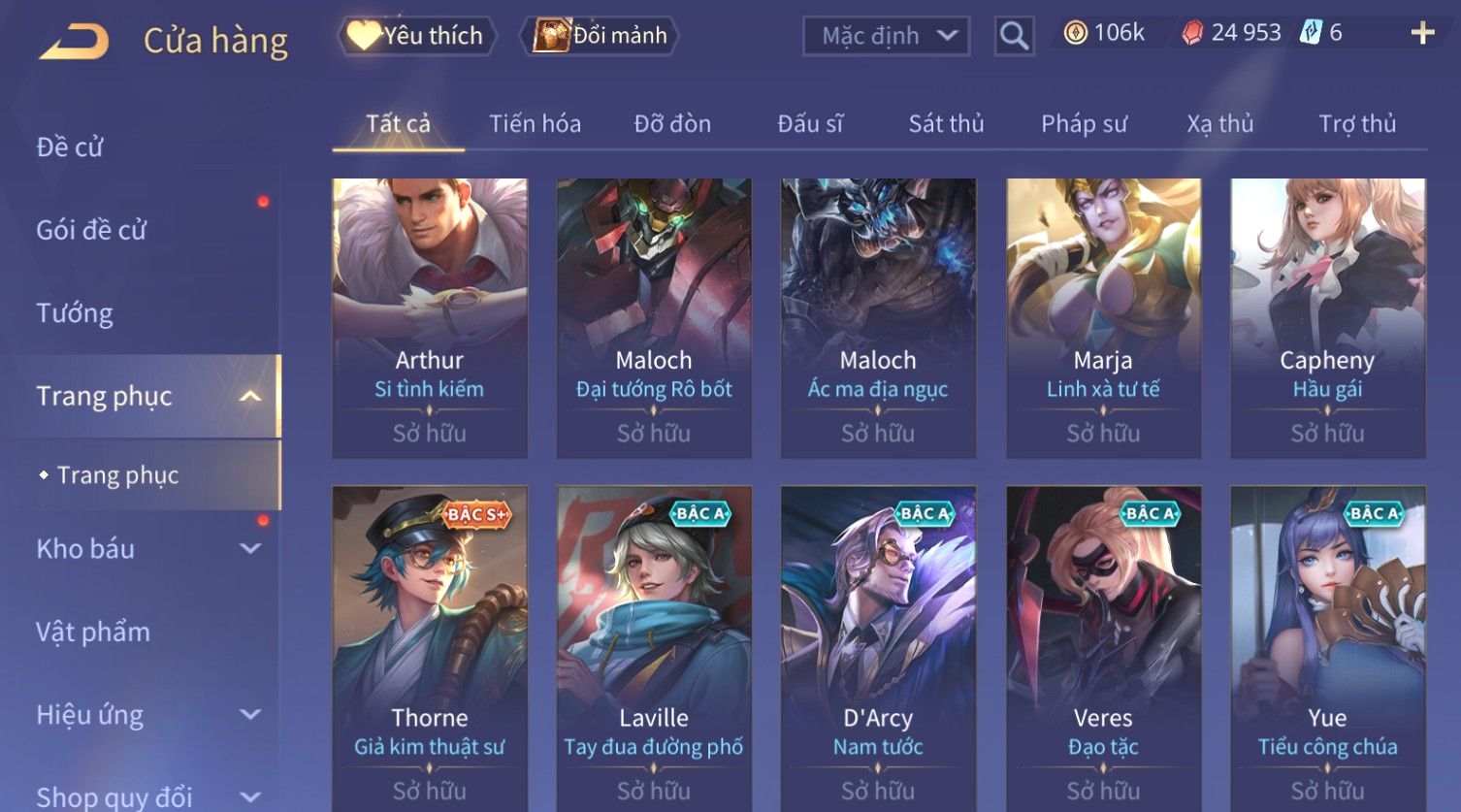Open Đổi mảnh chest exchange
This screenshot has width=1461, height=812.
pos(600,36)
